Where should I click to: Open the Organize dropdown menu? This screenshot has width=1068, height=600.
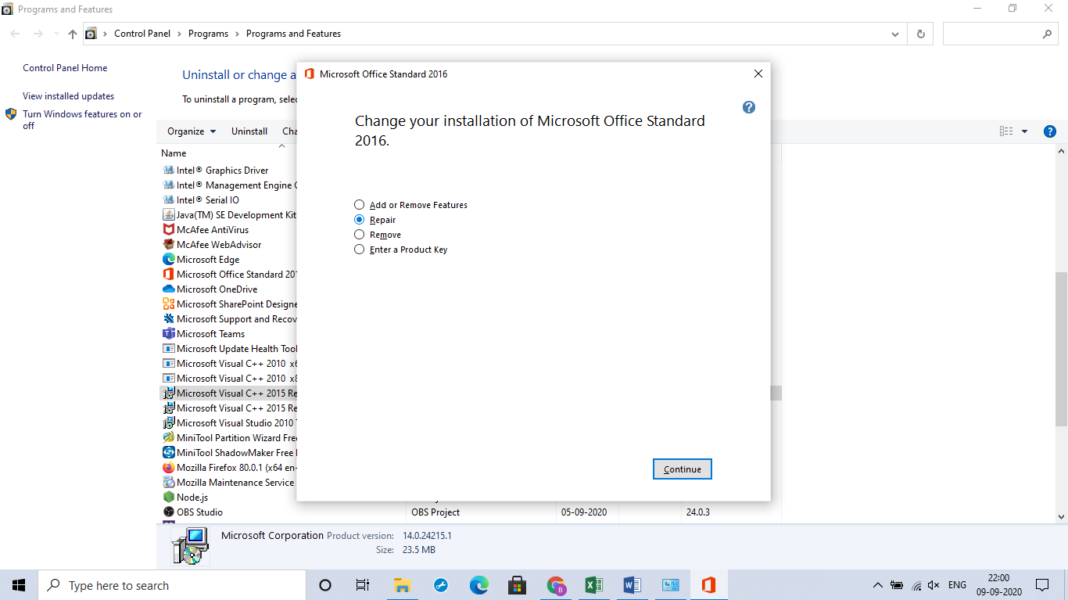click(x=191, y=131)
